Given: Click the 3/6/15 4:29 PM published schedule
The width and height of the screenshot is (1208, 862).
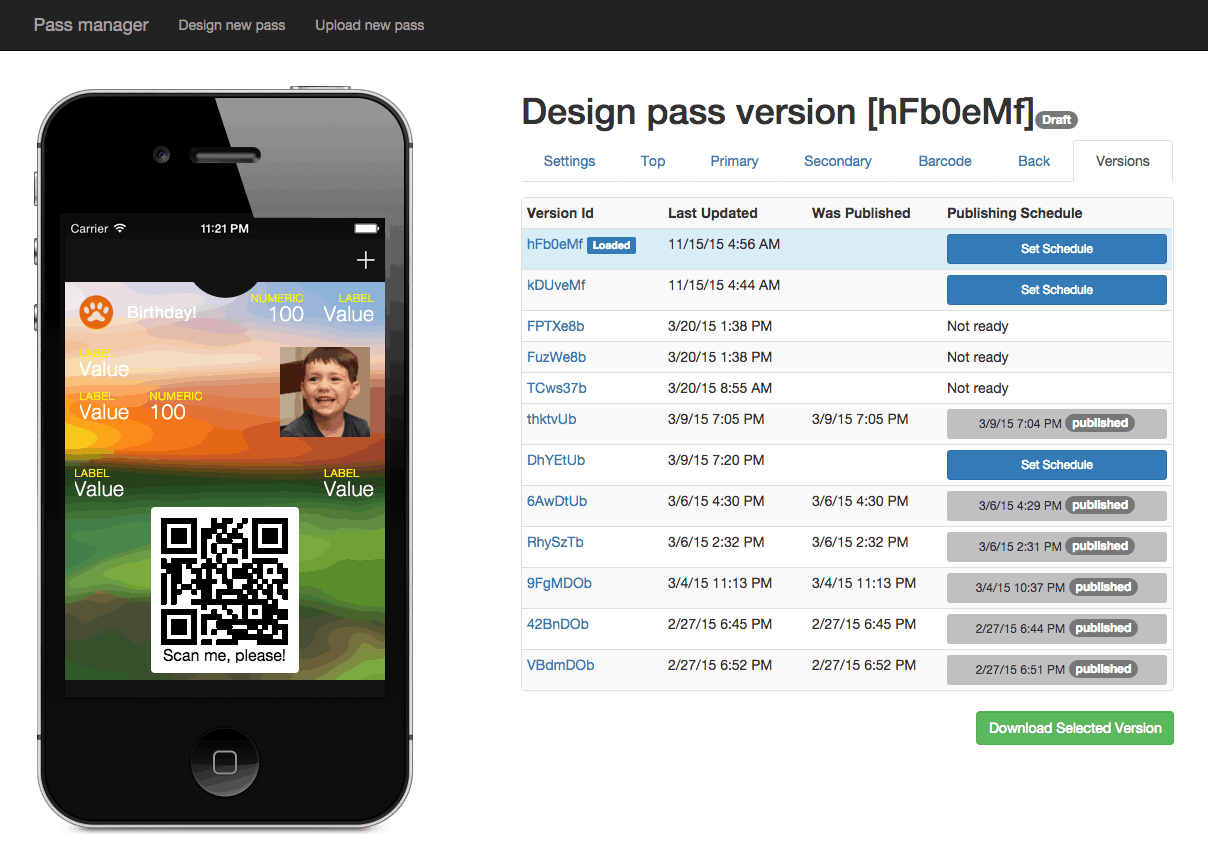Looking at the screenshot, I should coord(1057,506).
